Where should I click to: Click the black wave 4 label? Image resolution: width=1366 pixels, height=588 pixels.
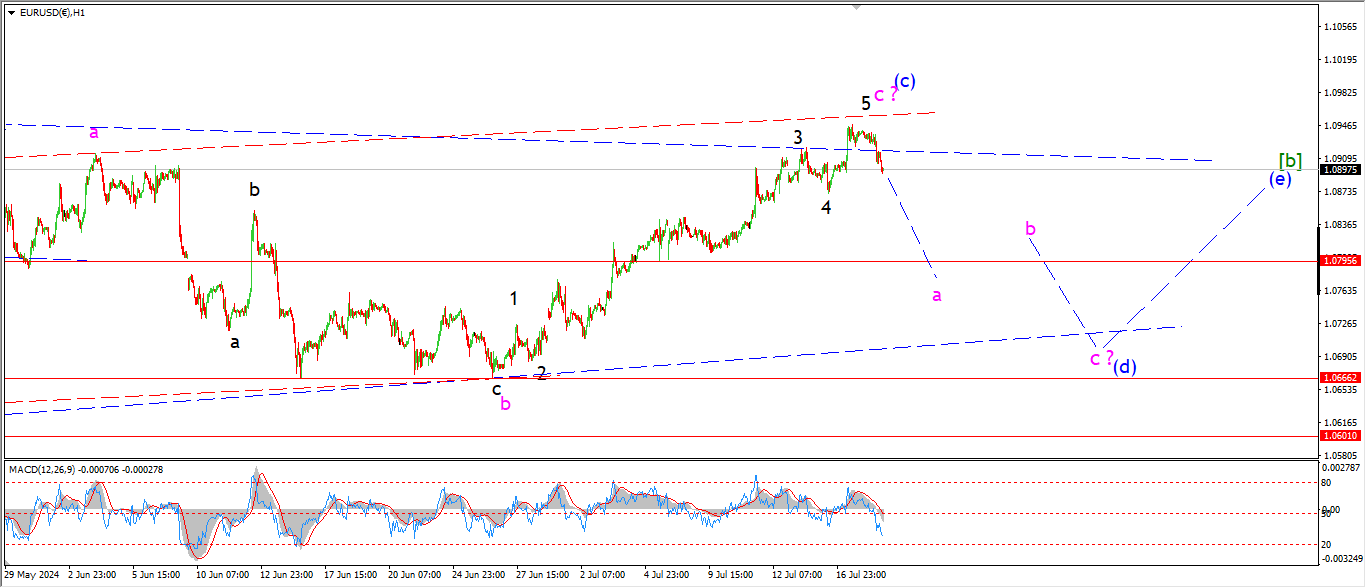tap(826, 207)
